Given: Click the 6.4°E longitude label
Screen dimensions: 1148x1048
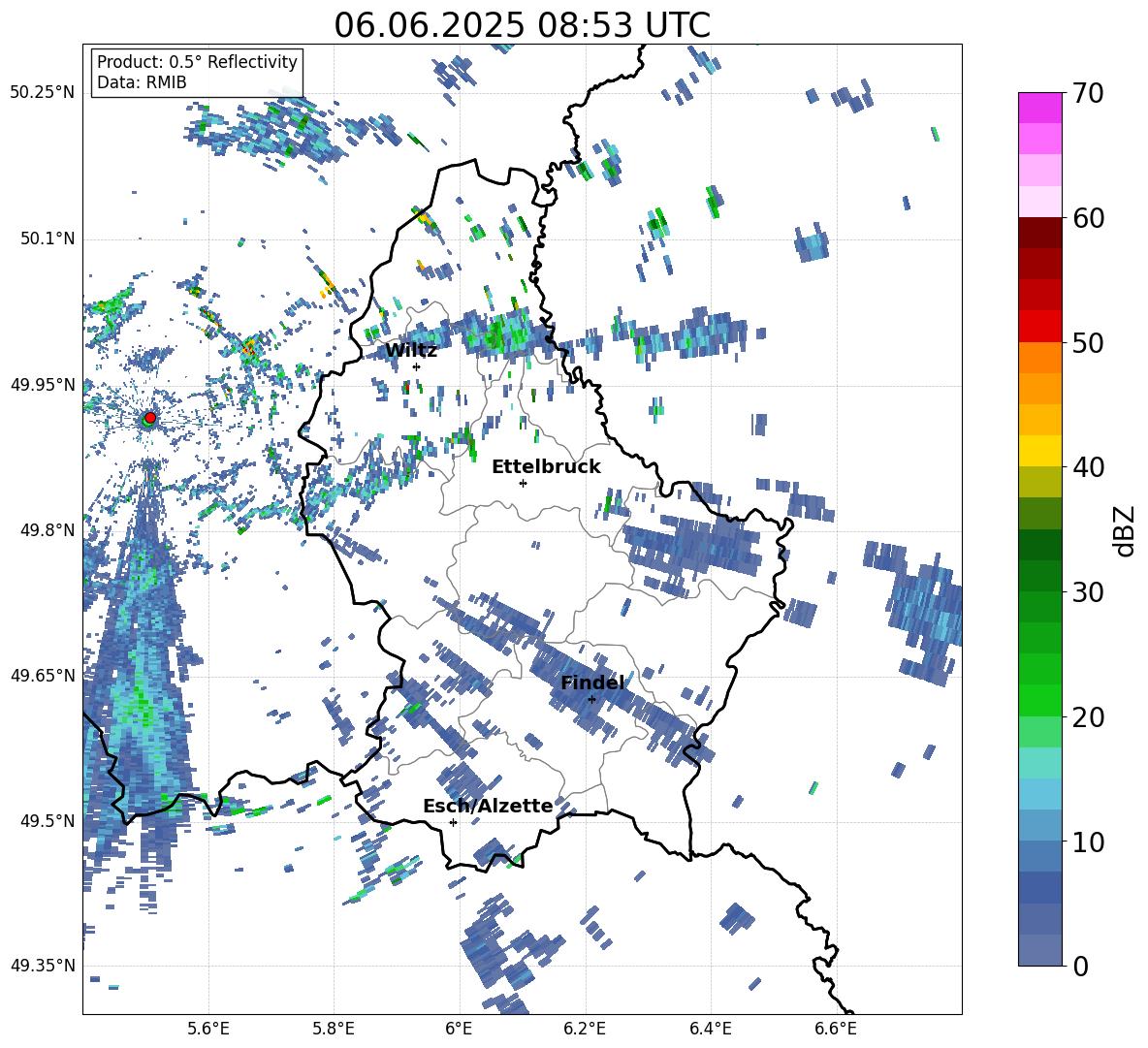Looking at the screenshot, I should (x=710, y=1029).
